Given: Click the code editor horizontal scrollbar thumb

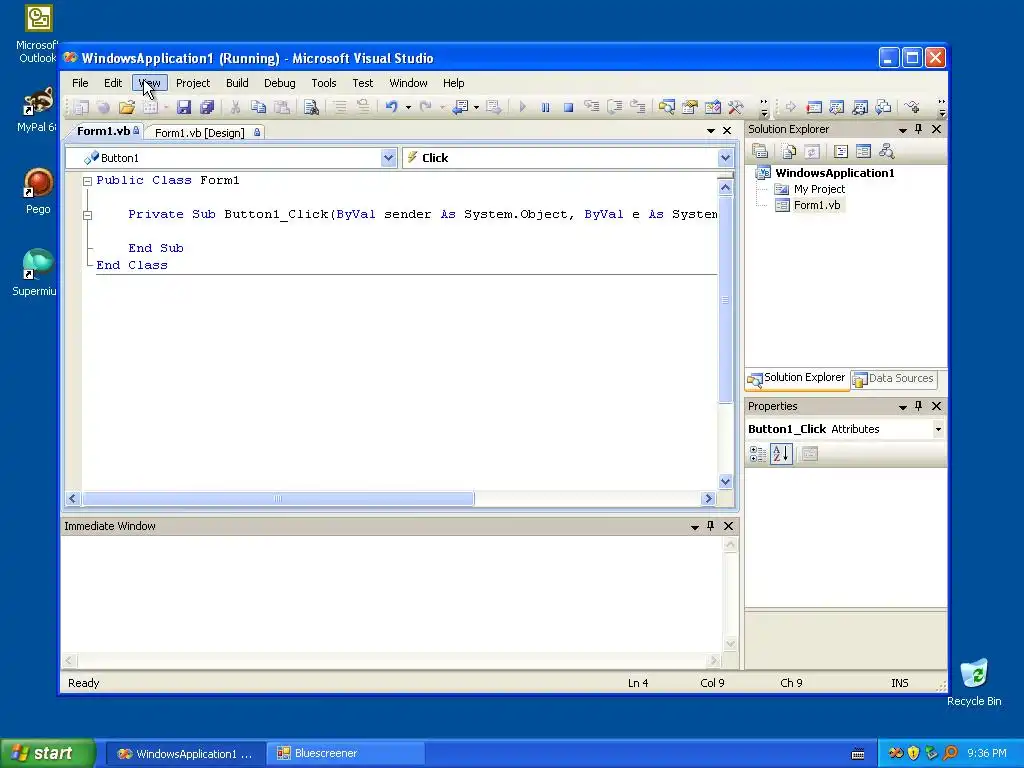Looking at the screenshot, I should tap(278, 498).
